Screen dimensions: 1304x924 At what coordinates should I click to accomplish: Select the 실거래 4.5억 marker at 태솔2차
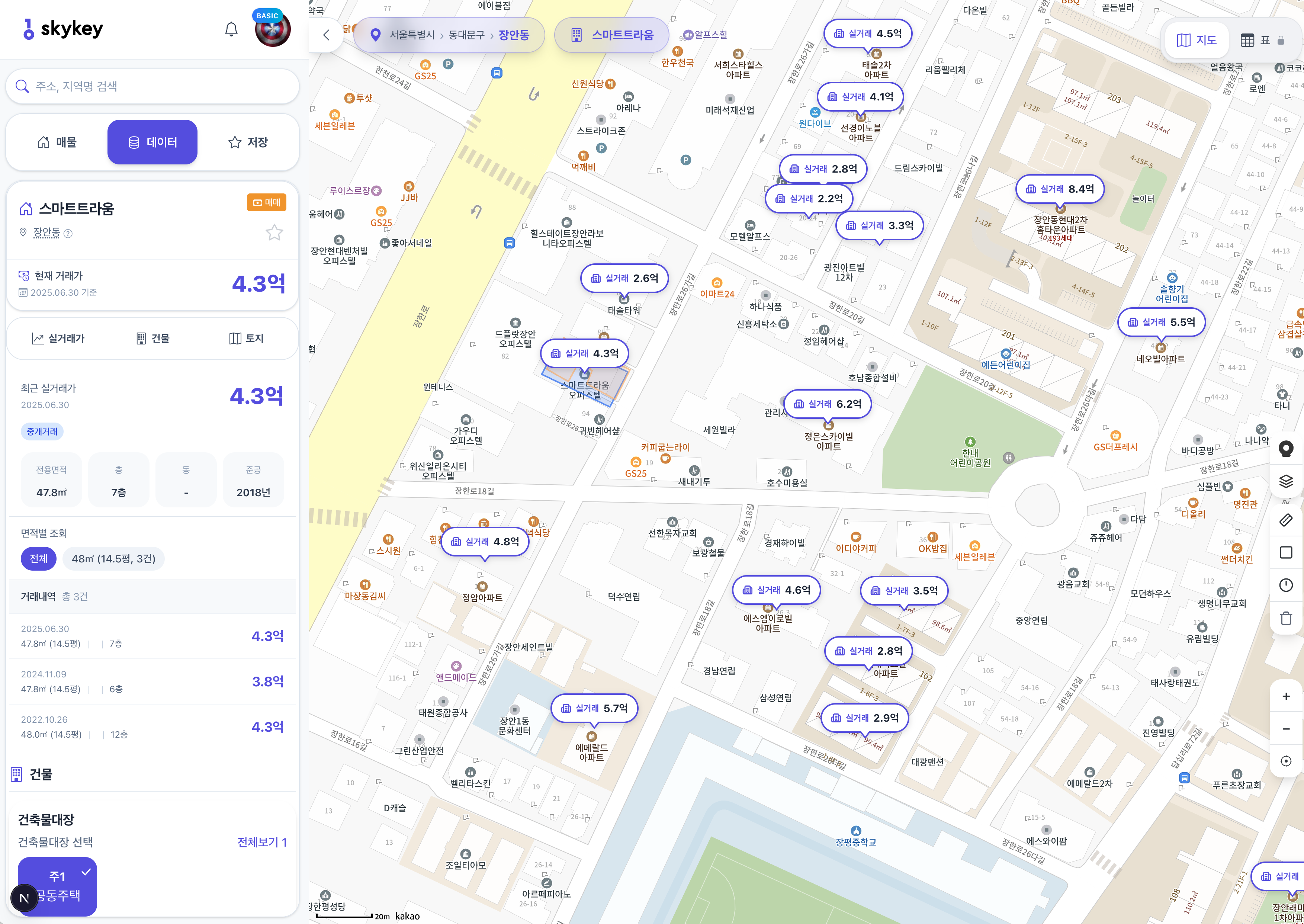pyautogui.click(x=868, y=33)
